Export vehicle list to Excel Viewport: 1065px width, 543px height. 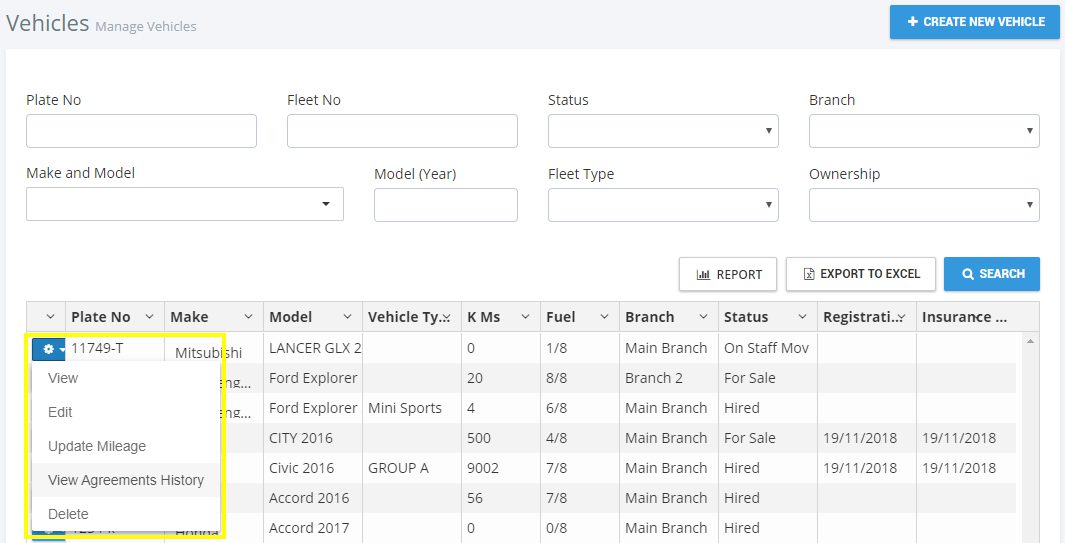(x=860, y=274)
